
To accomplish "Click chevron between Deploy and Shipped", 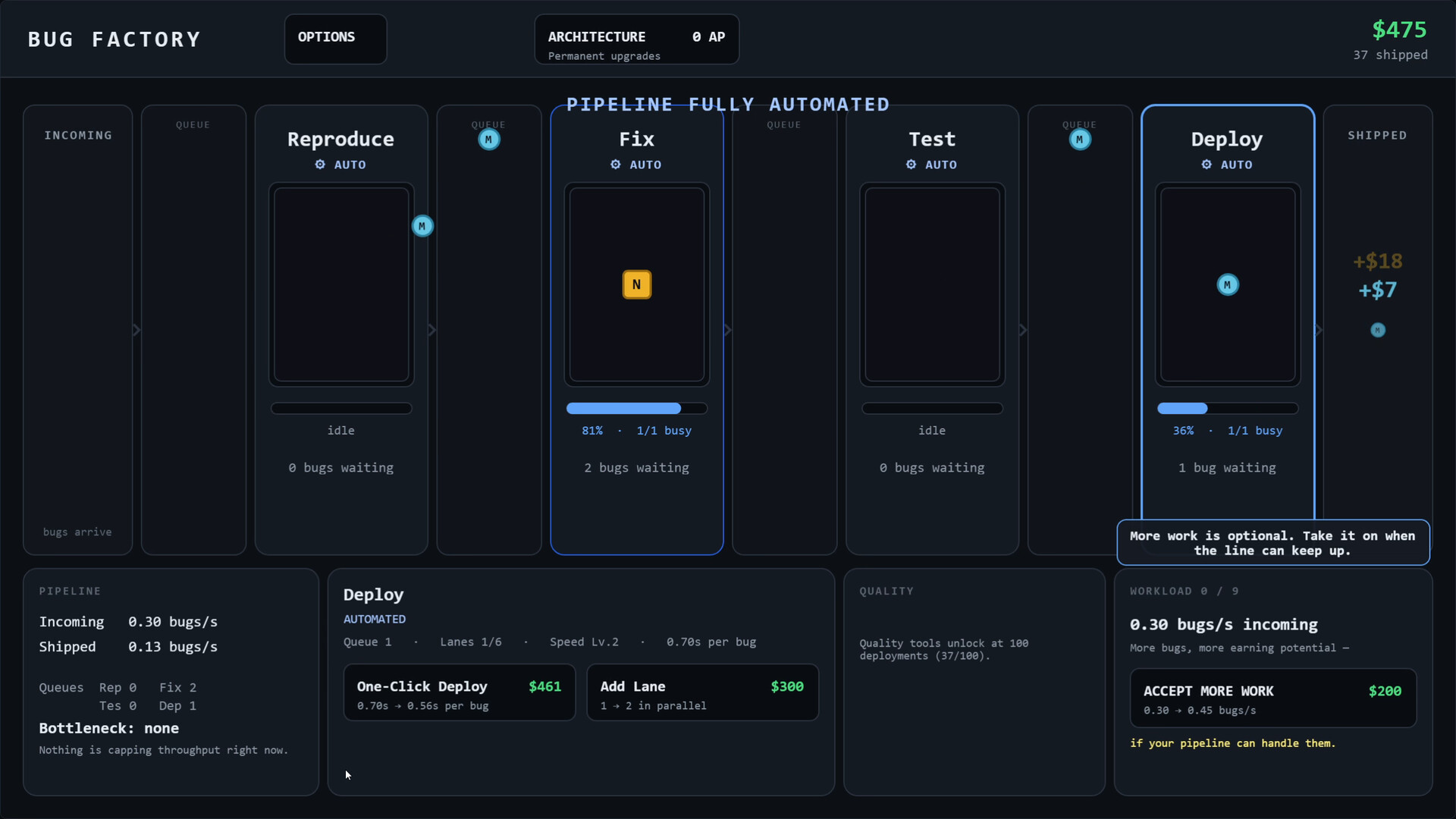I will (x=1318, y=330).
